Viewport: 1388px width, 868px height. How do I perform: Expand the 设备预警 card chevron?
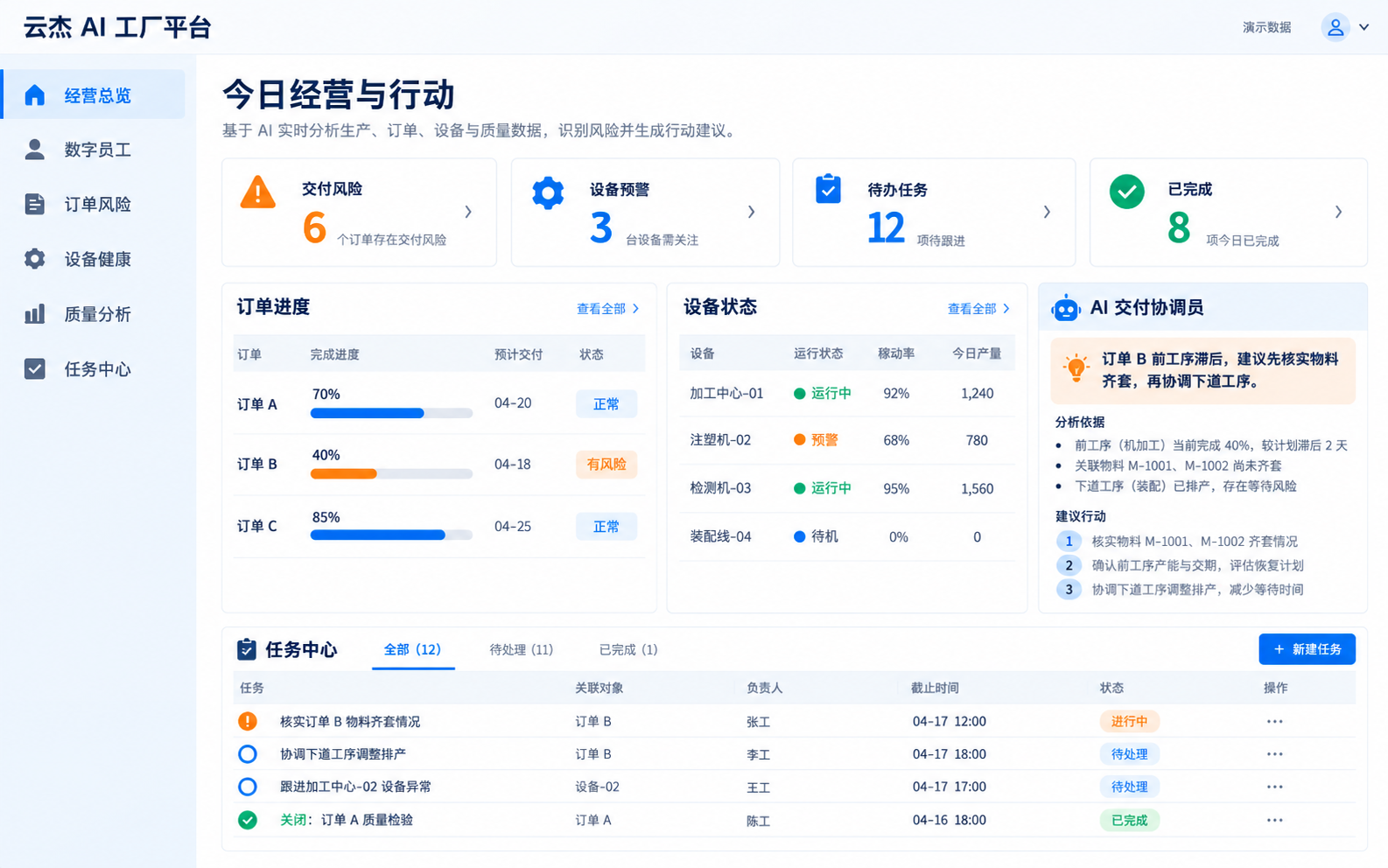[x=751, y=212]
